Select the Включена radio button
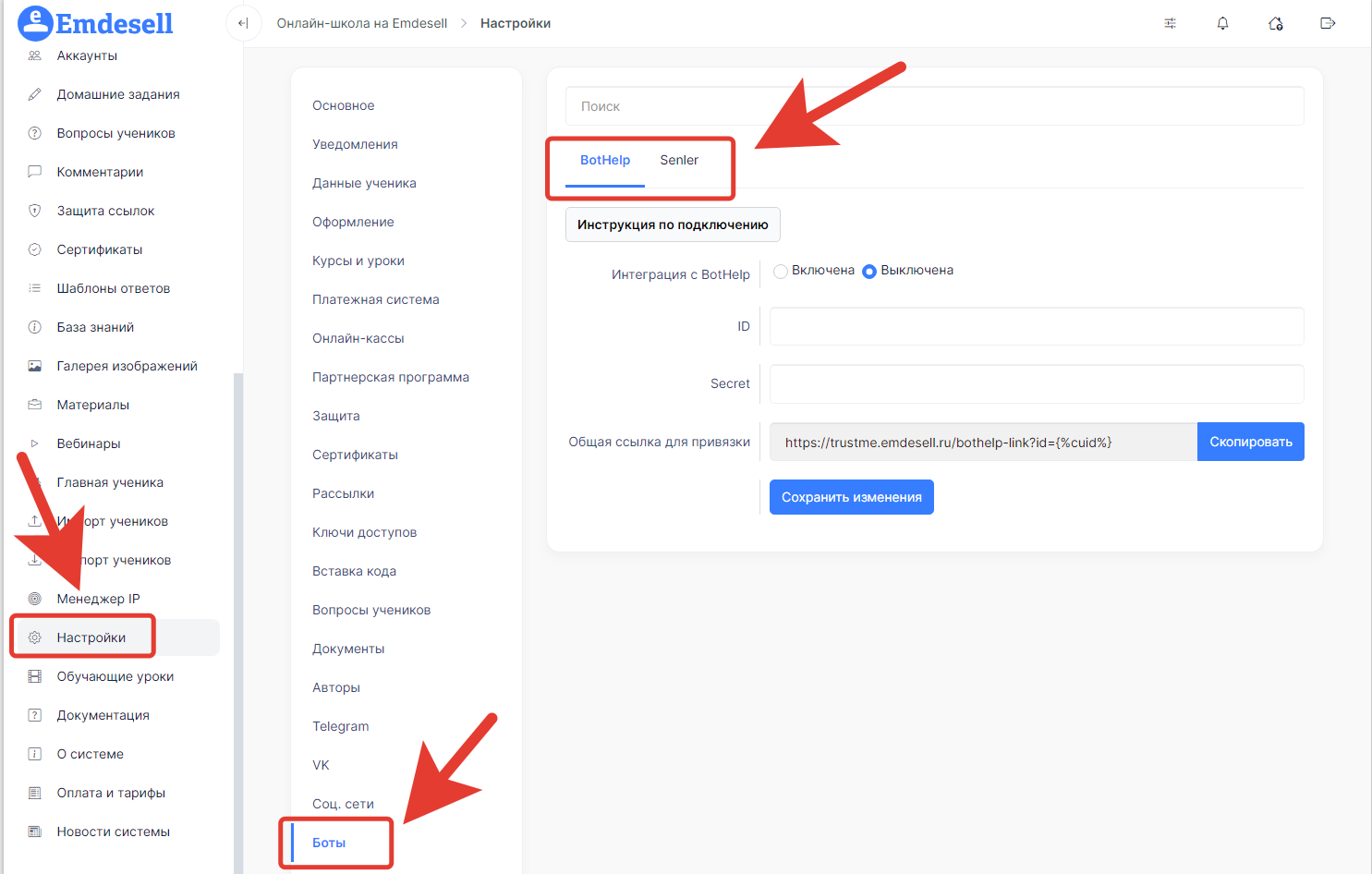1372x874 pixels. pyautogui.click(x=781, y=271)
